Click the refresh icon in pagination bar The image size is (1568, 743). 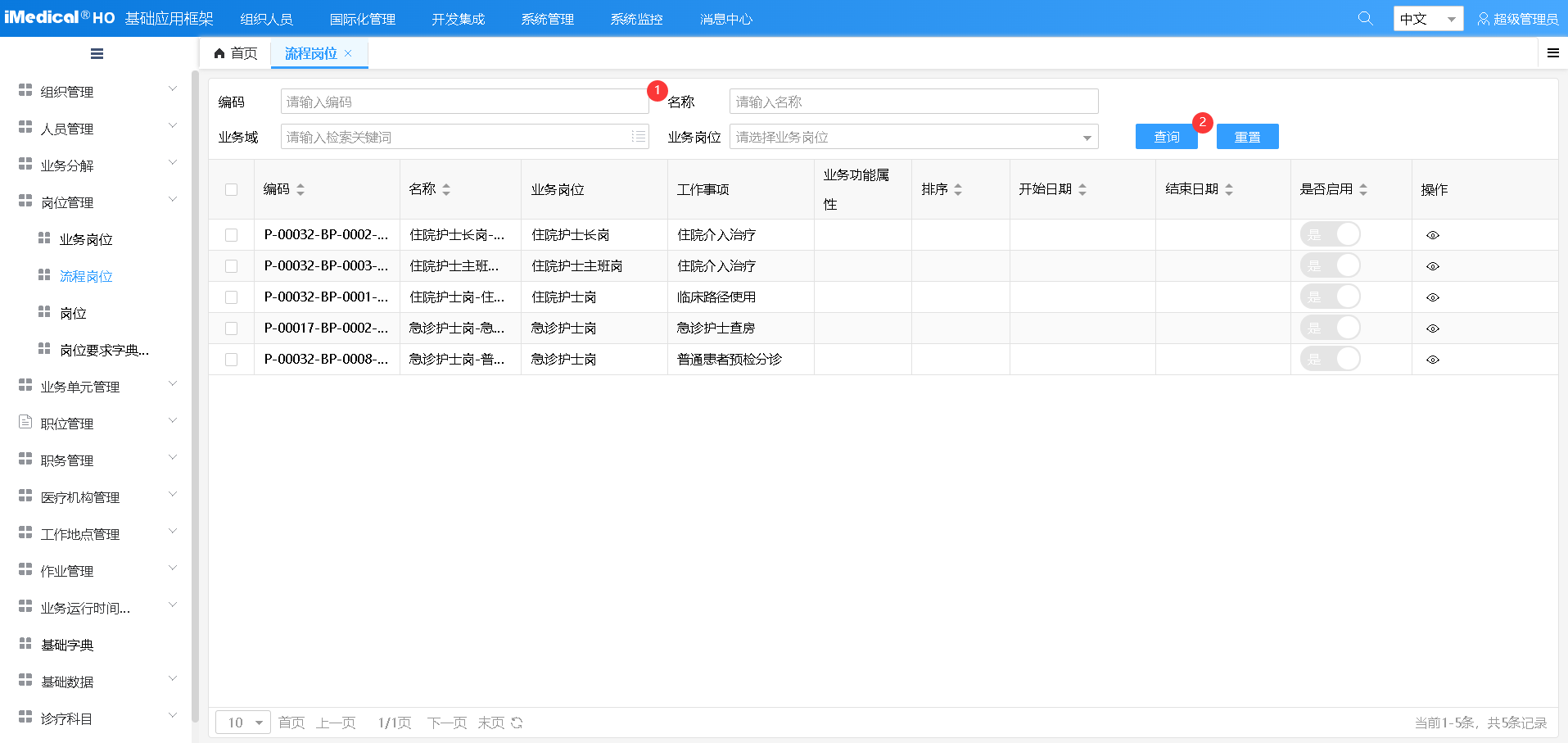tap(517, 723)
